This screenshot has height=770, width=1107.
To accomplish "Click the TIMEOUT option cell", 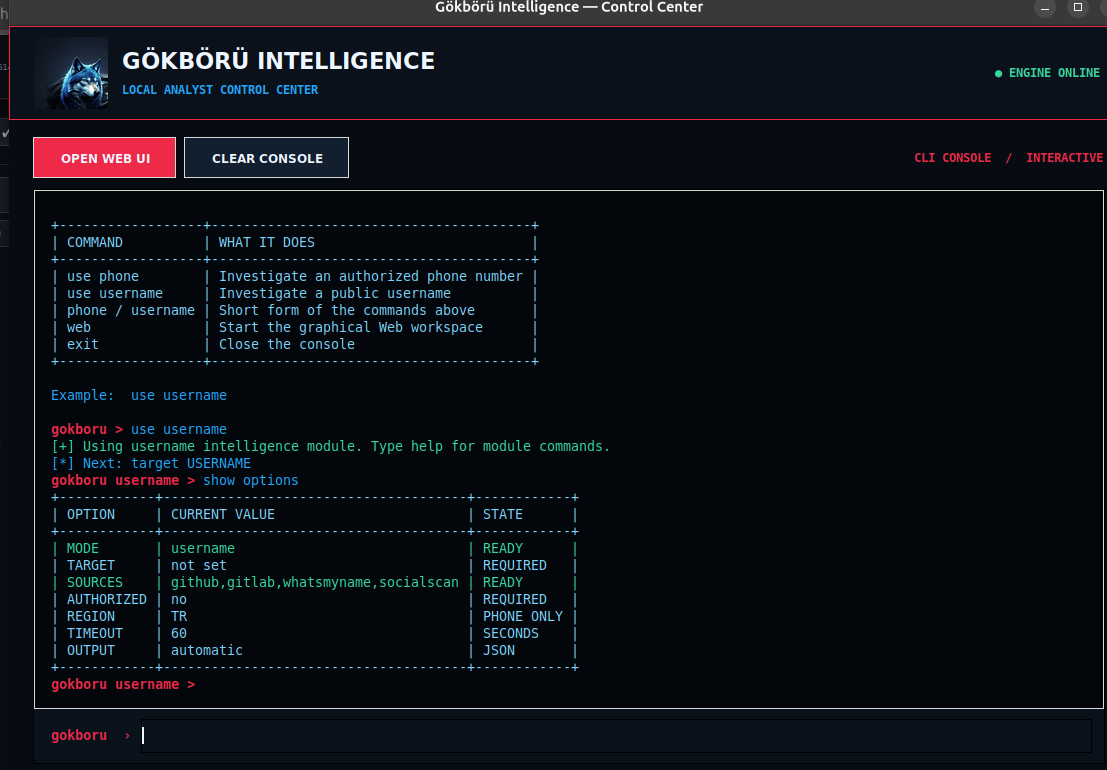I will click(x=95, y=633).
